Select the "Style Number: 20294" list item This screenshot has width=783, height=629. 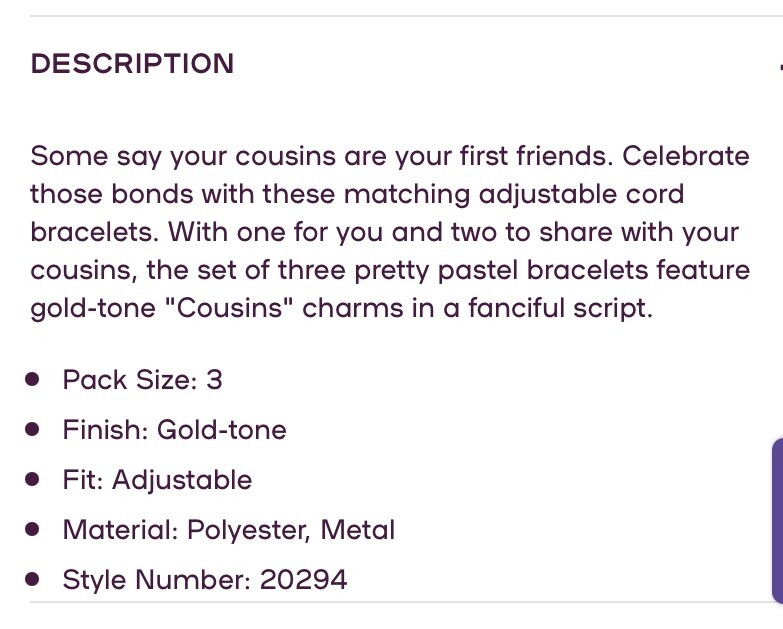click(204, 580)
